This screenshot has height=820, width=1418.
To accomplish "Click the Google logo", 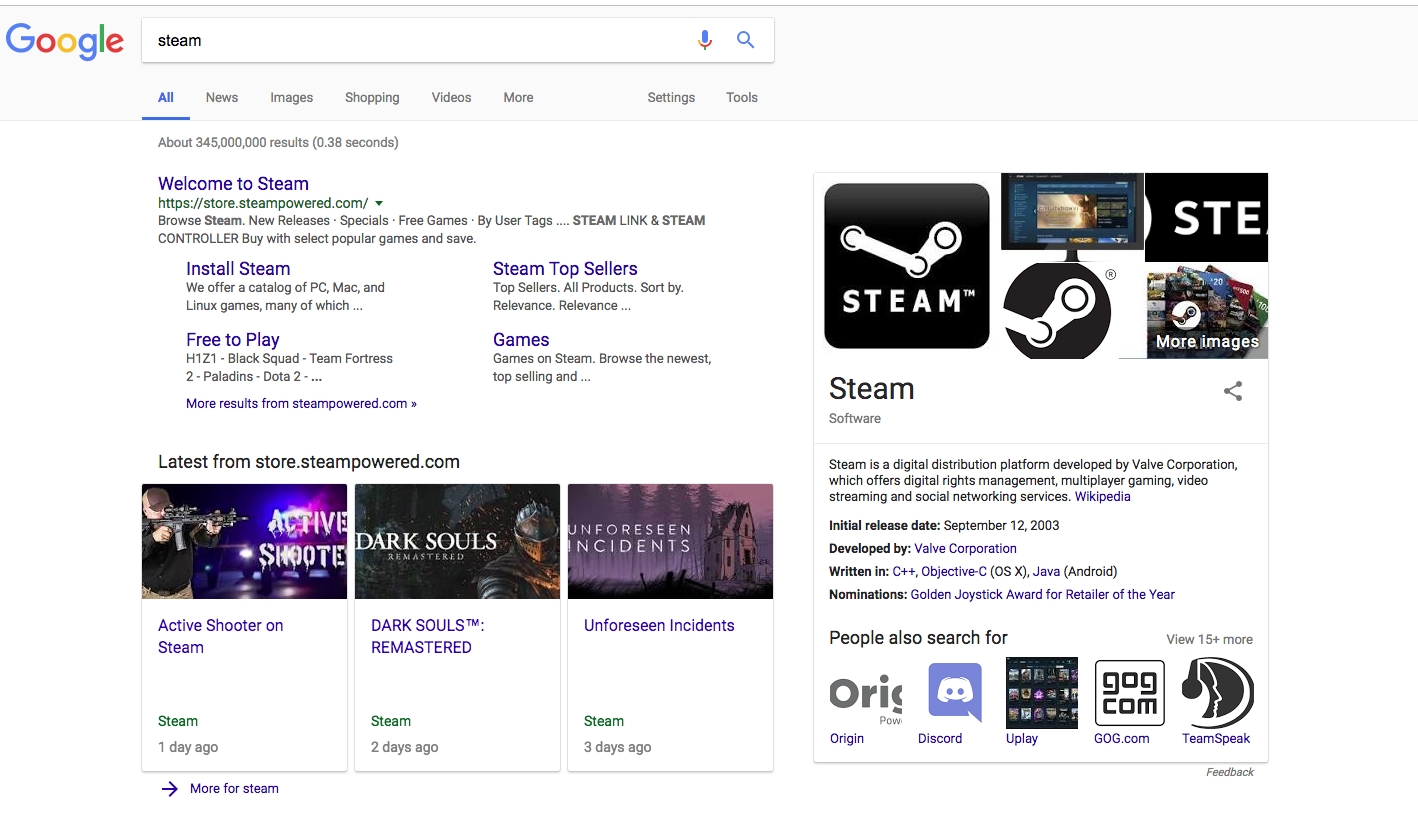I will click(x=65, y=41).
